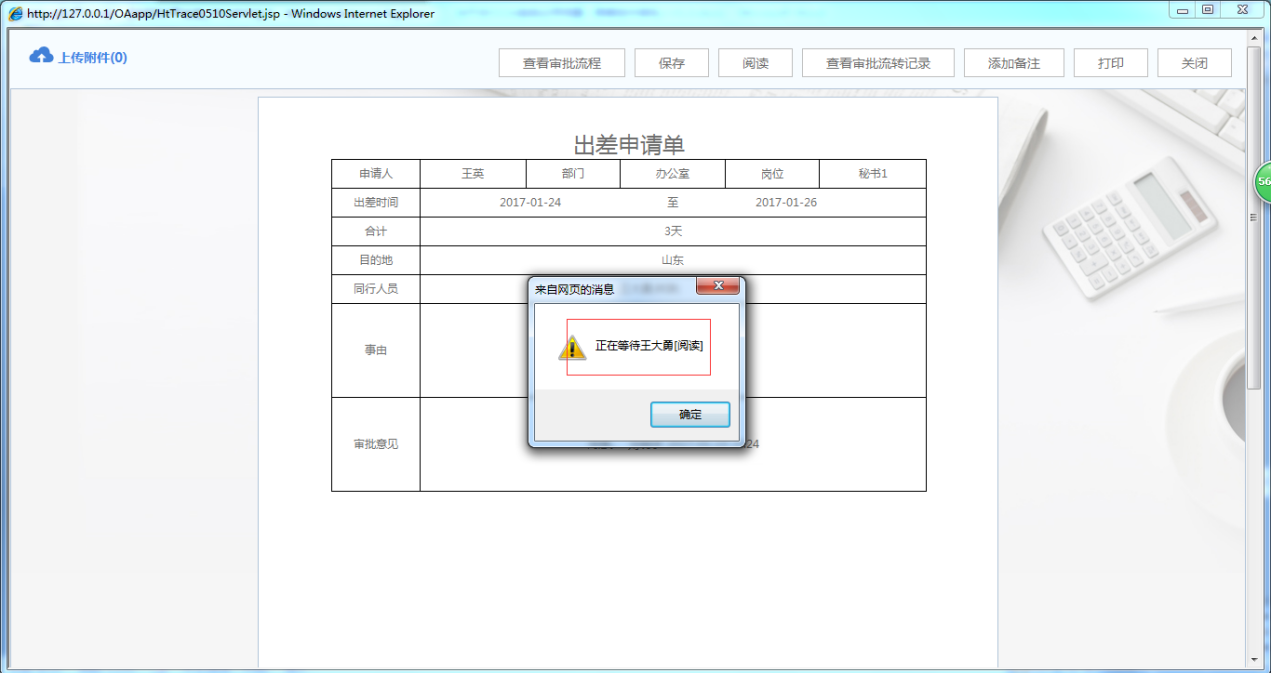The width and height of the screenshot is (1271, 673).
Task: Confirm the dialog by clicking 确定
Action: [x=690, y=414]
